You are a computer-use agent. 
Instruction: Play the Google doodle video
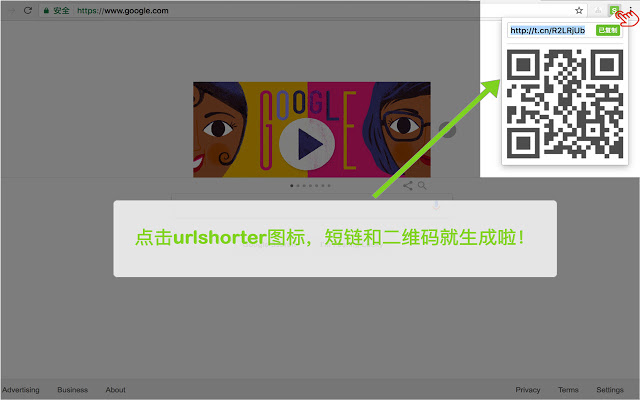pos(307,144)
